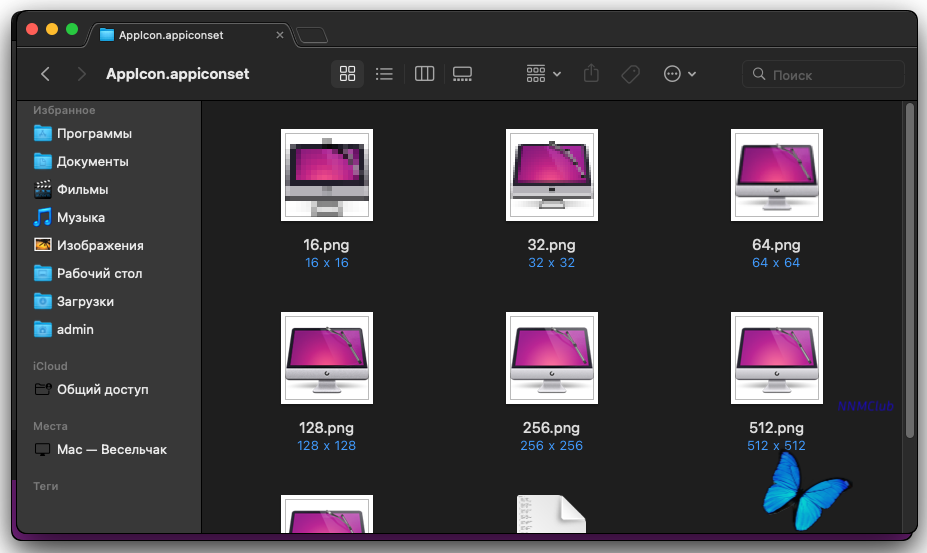Click the 16 x 16 dimension label

pyautogui.click(x=327, y=263)
